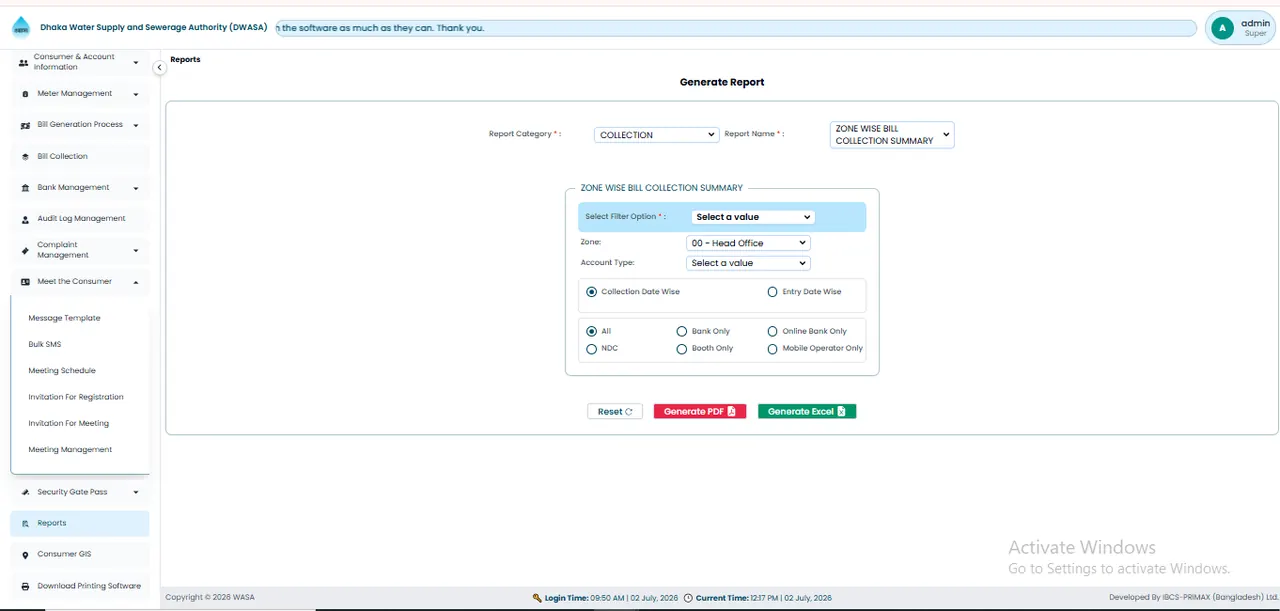Click the Bank Management building icon
The height and width of the screenshot is (611, 1280).
click(x=25, y=188)
